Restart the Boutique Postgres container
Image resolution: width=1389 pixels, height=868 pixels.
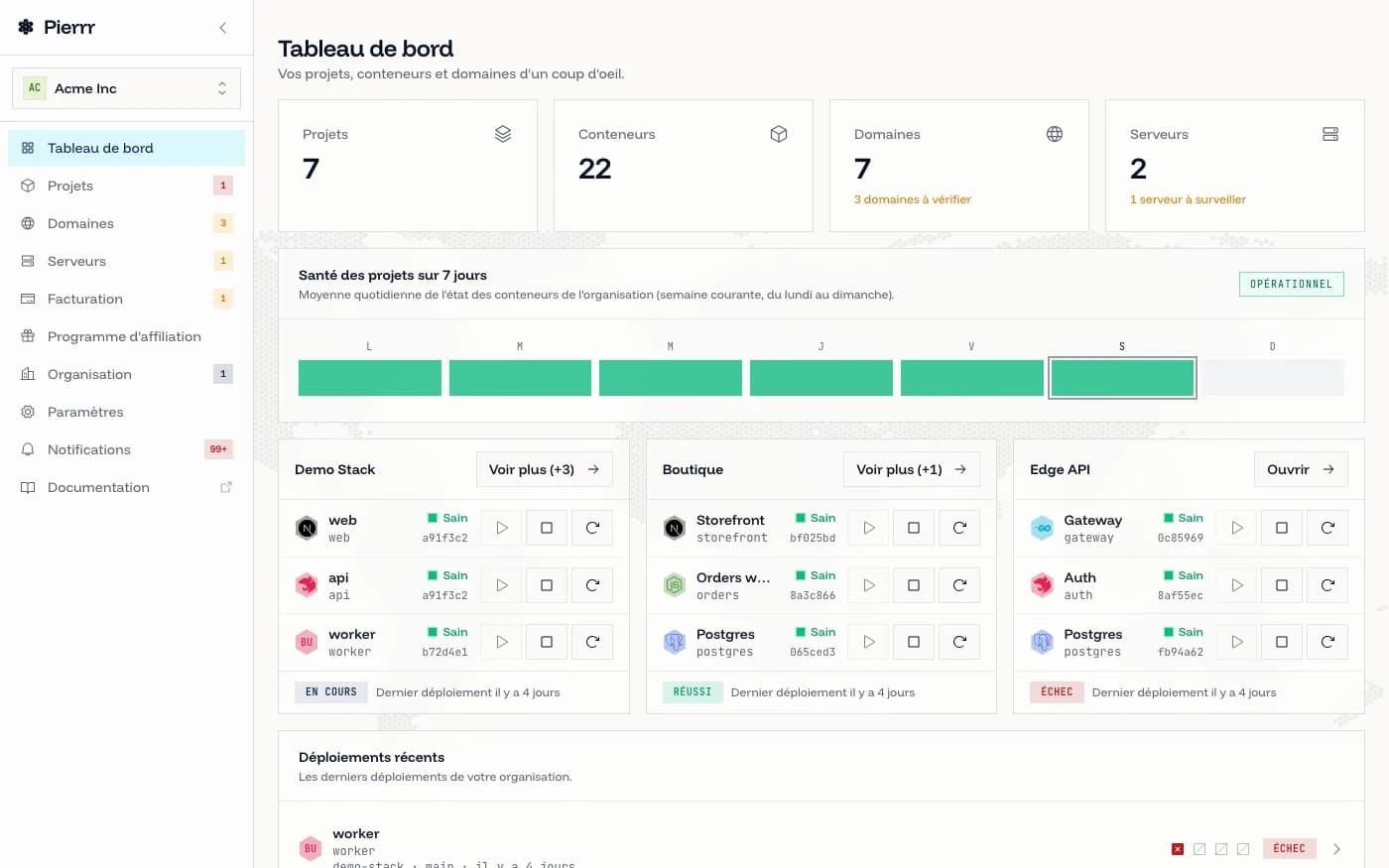pyautogui.click(x=959, y=642)
